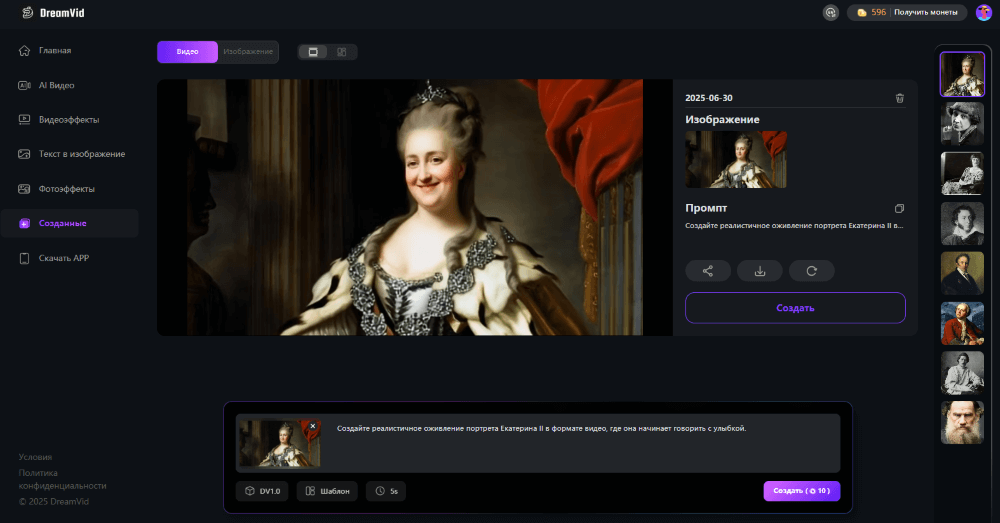Open the DV1.0 model selector
This screenshot has height=523, width=1000.
click(262, 491)
